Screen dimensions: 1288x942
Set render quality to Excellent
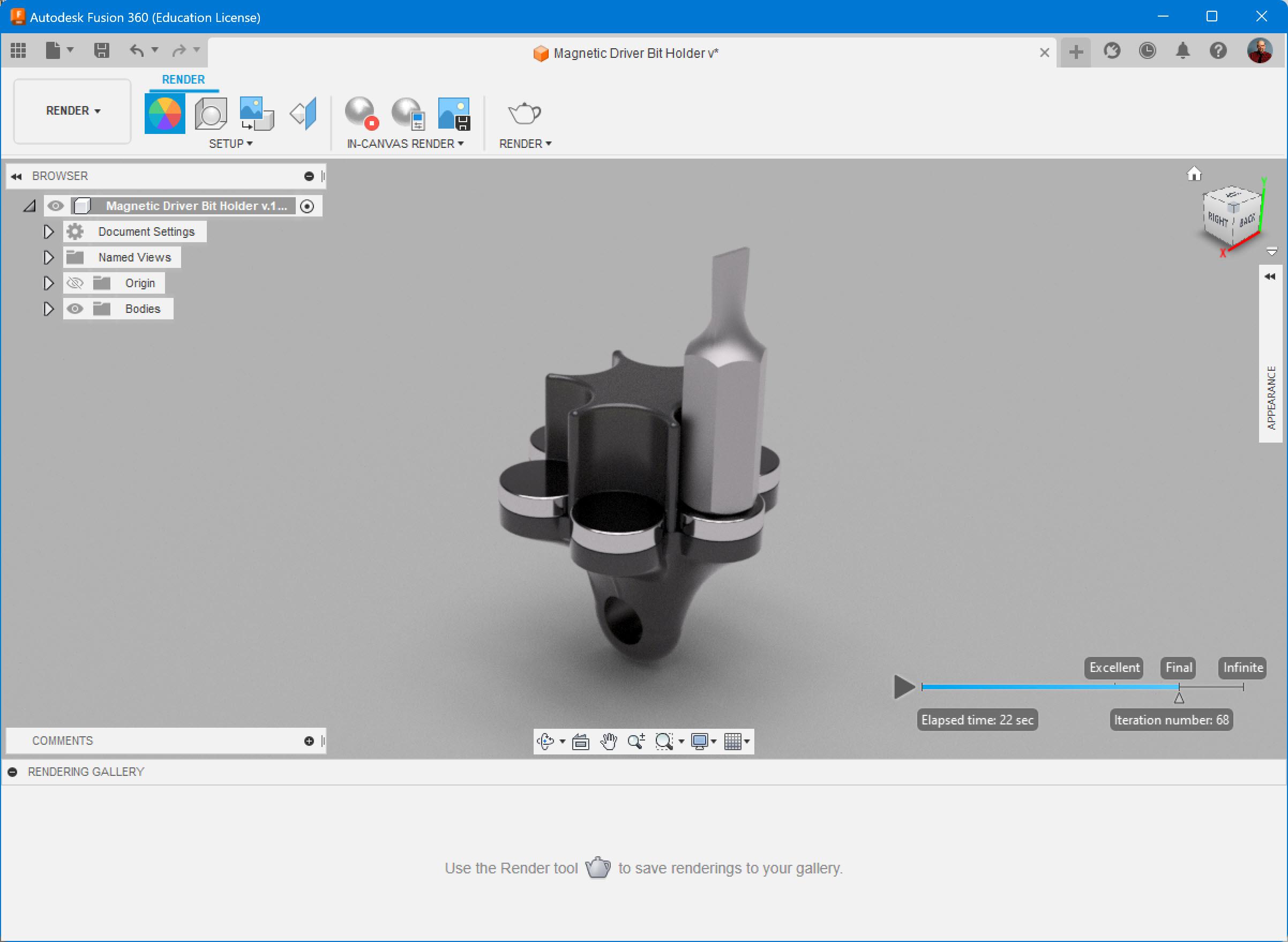point(1113,668)
